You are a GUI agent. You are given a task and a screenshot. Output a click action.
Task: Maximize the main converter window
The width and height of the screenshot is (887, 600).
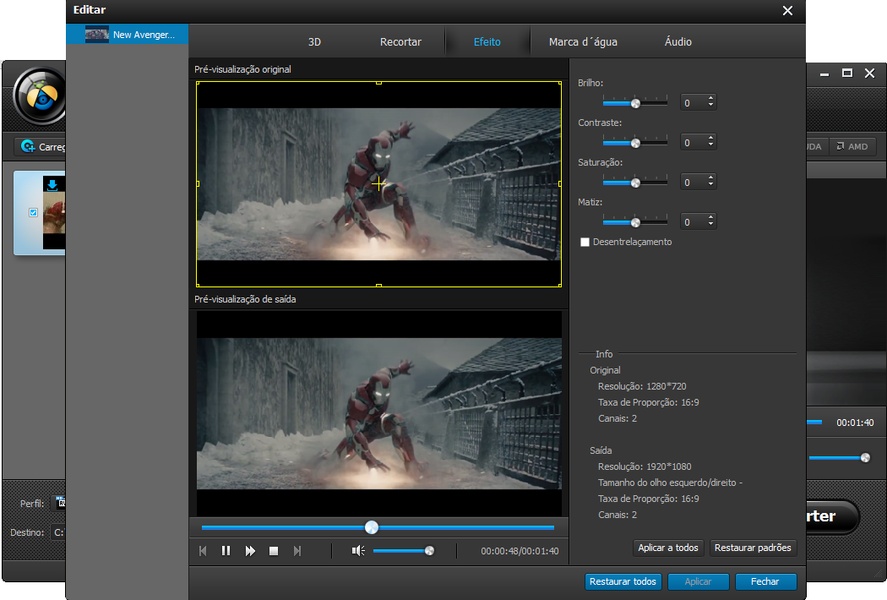(847, 73)
